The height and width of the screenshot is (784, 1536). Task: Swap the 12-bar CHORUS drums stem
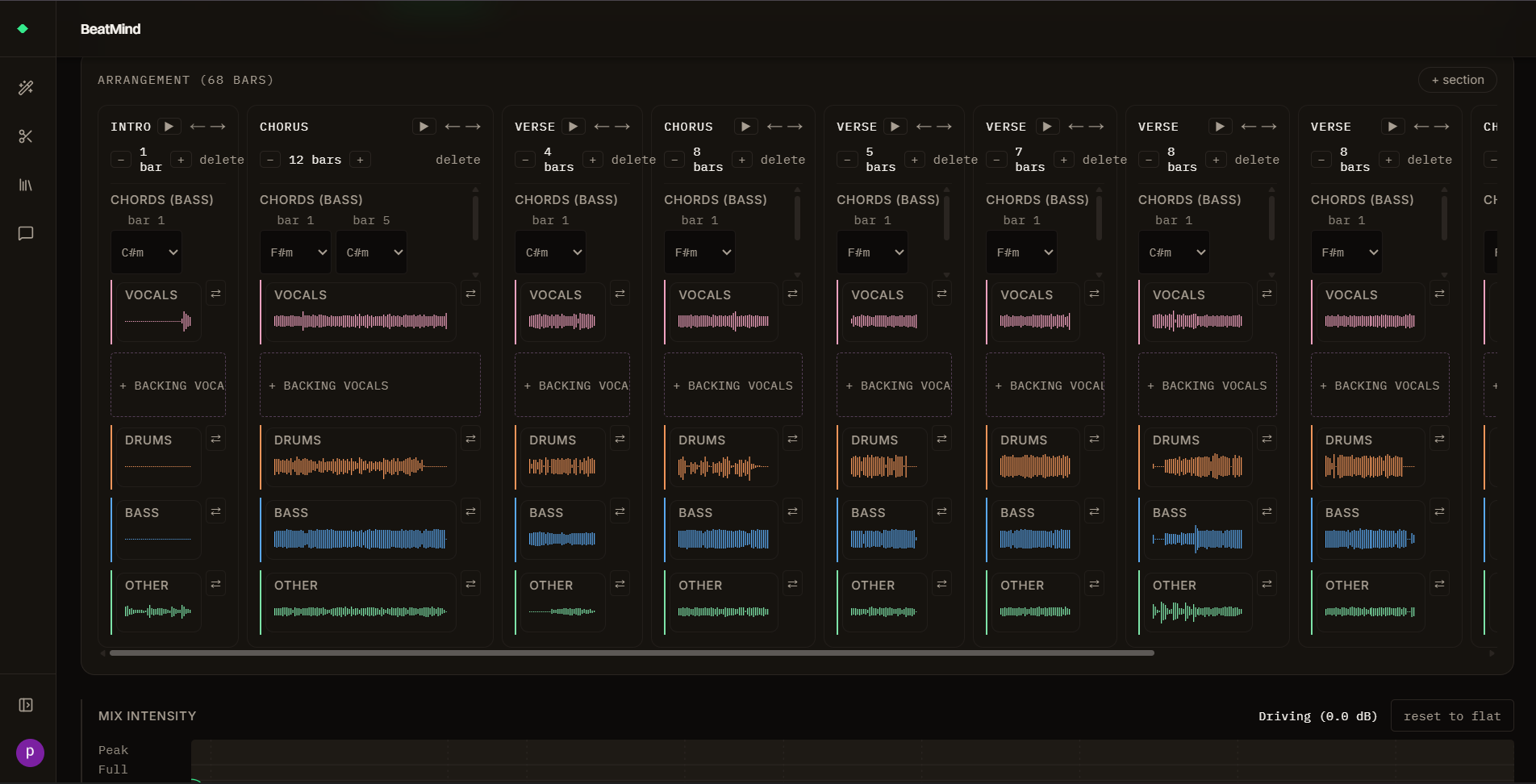(x=470, y=439)
